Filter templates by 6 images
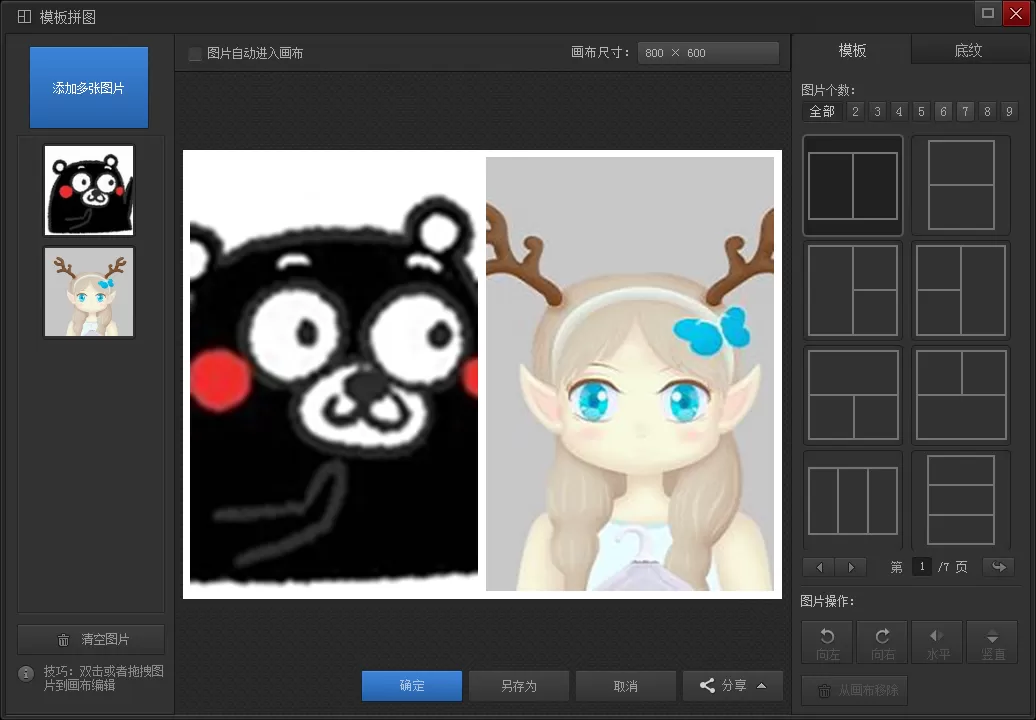 944,112
